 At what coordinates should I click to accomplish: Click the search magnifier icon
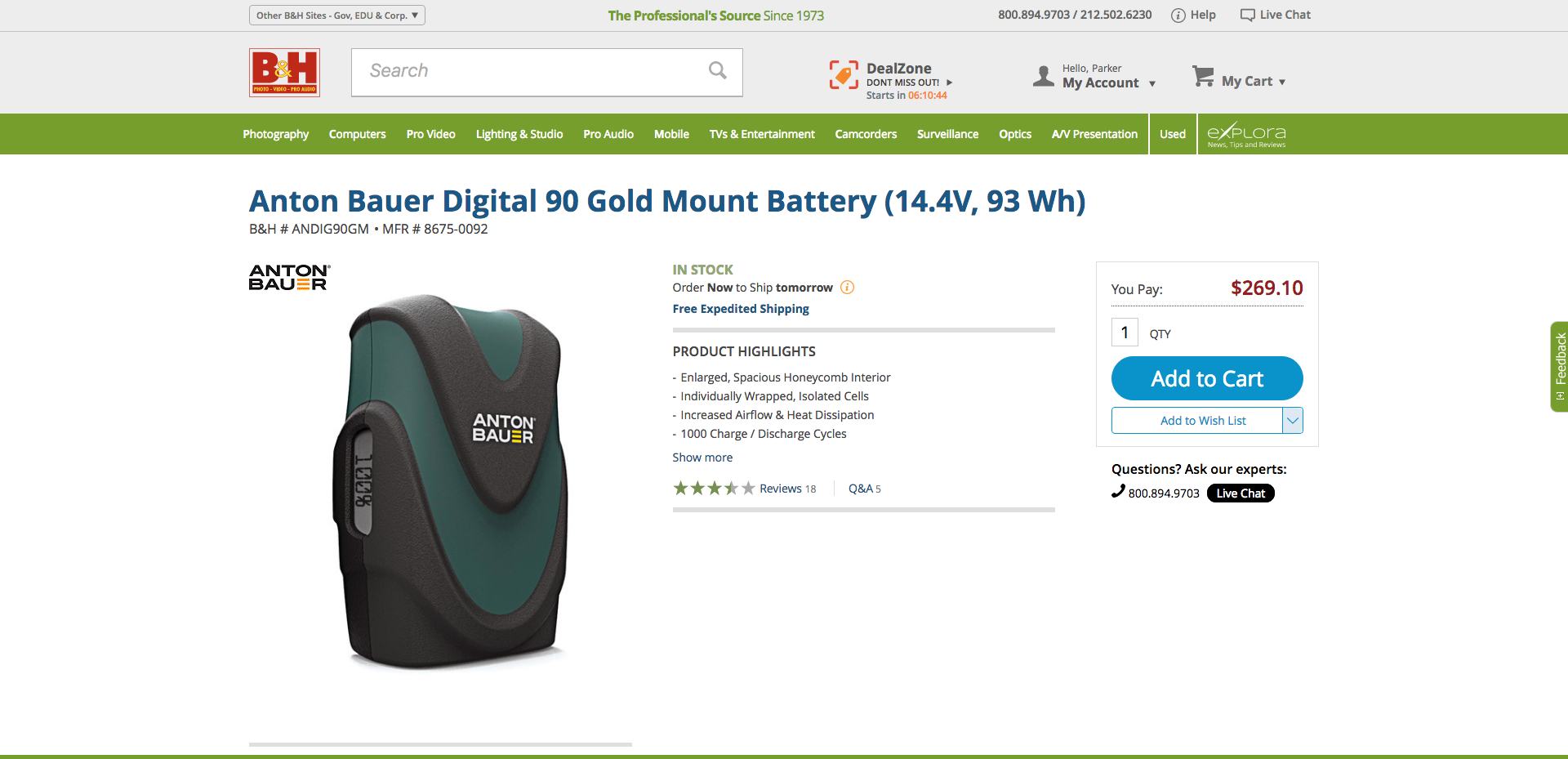click(x=718, y=71)
